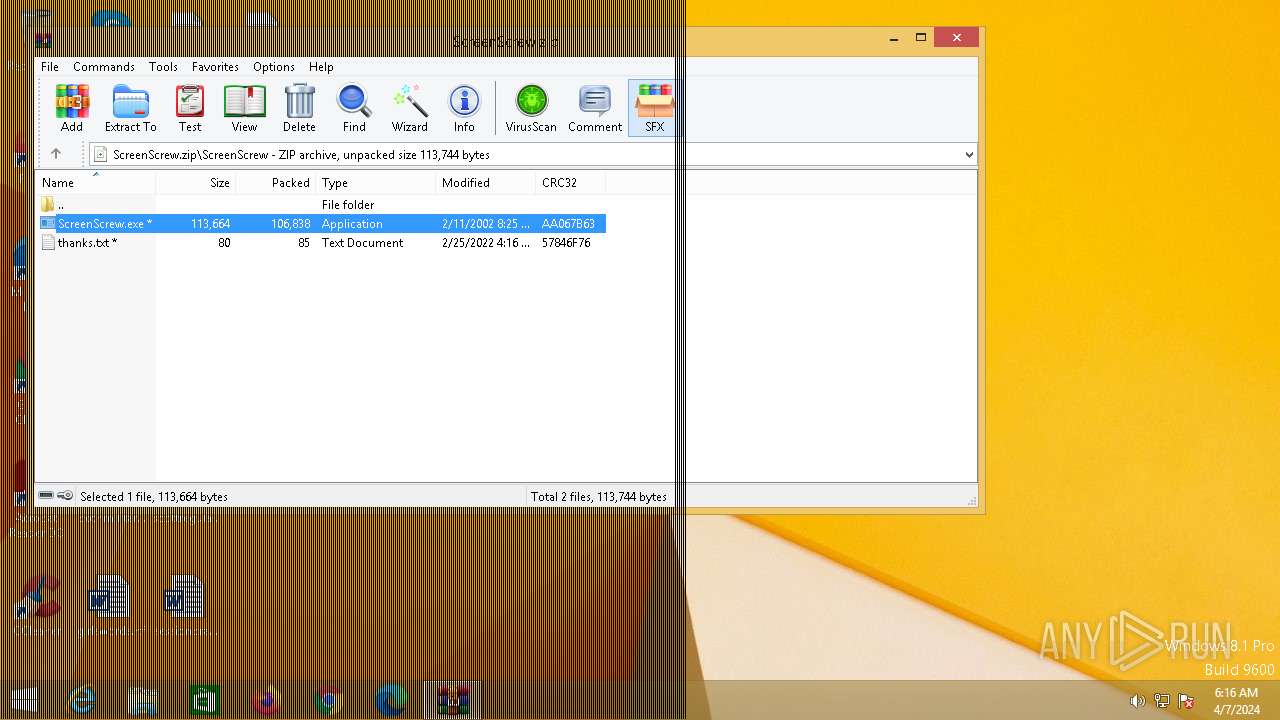
Task: Run Test on the archive
Action: pyautogui.click(x=190, y=108)
